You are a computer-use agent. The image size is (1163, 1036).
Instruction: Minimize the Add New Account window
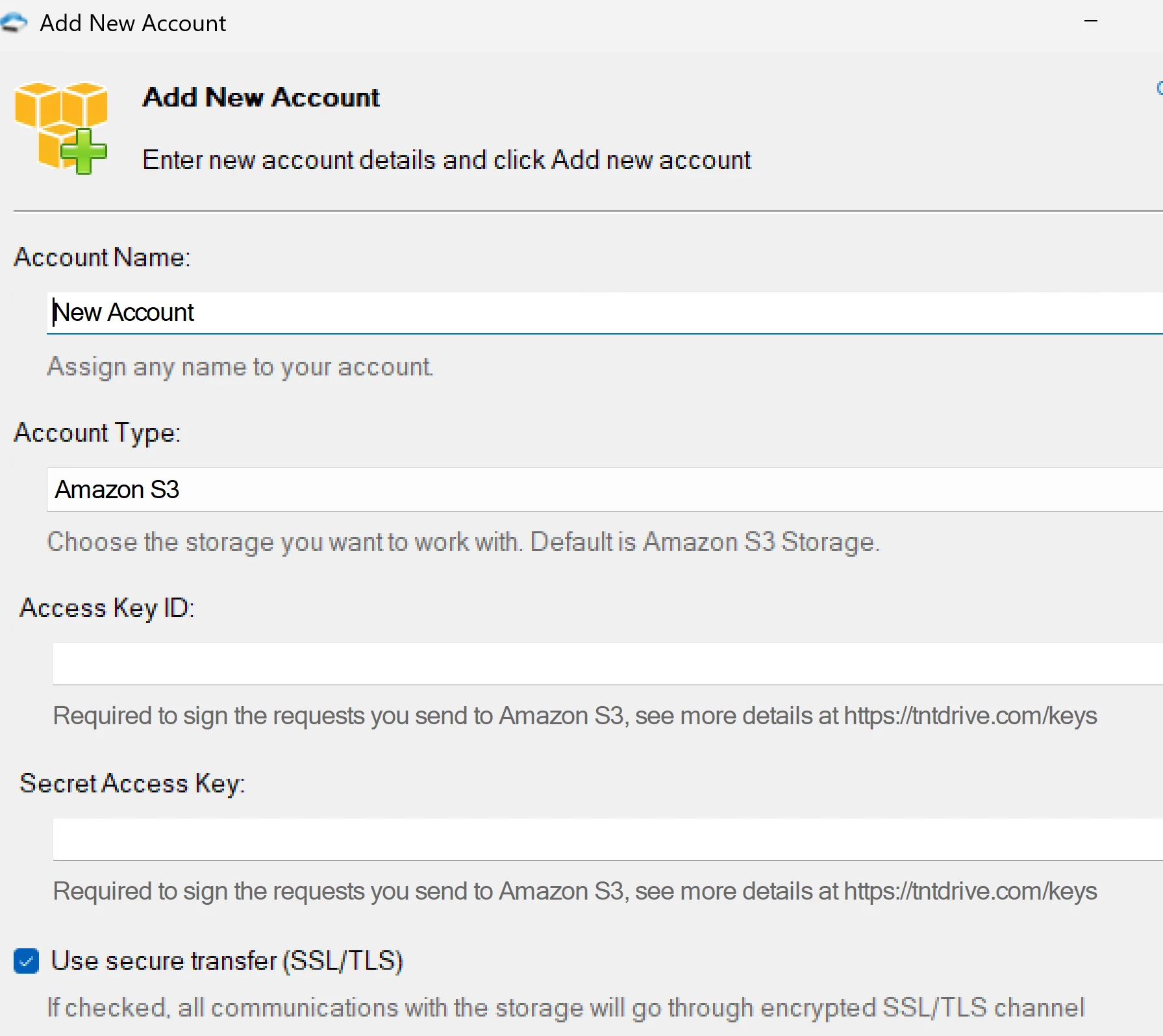click(x=1091, y=21)
